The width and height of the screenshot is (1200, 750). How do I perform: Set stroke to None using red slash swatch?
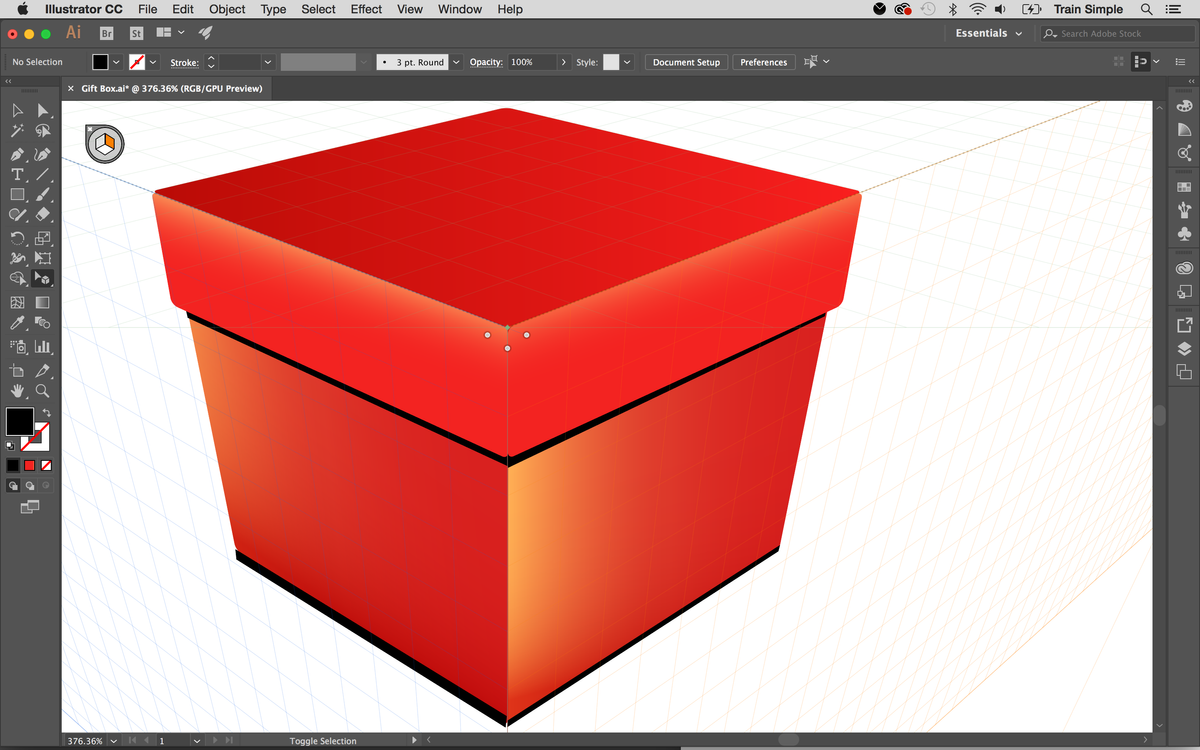(x=45, y=465)
